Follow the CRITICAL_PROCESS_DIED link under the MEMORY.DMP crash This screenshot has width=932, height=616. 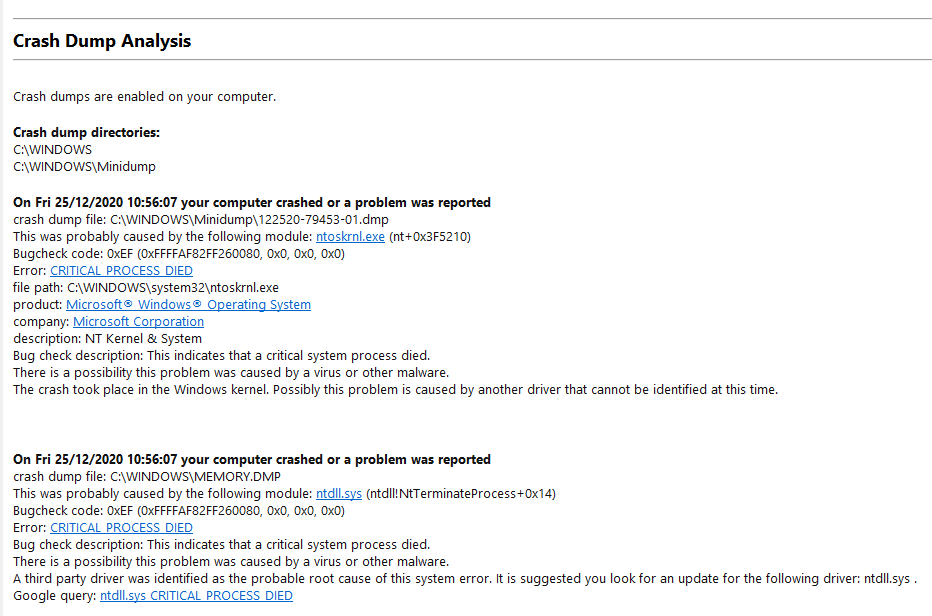pos(121,527)
